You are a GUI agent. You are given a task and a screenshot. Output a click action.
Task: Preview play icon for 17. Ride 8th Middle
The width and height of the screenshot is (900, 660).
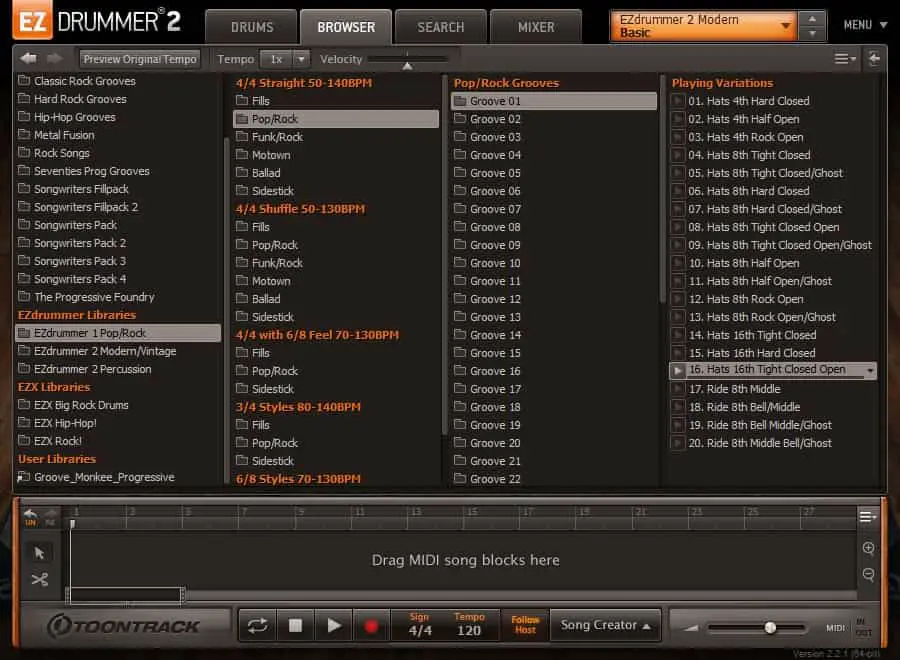point(678,389)
